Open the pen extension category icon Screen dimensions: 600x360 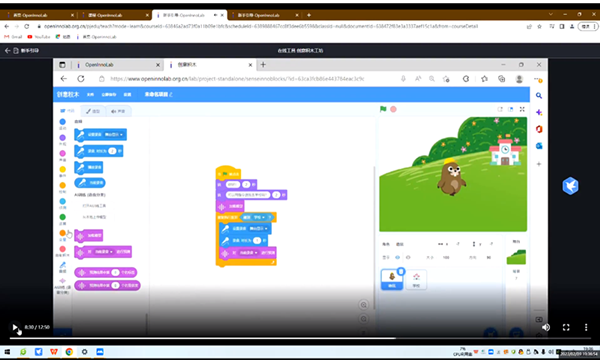(62, 265)
